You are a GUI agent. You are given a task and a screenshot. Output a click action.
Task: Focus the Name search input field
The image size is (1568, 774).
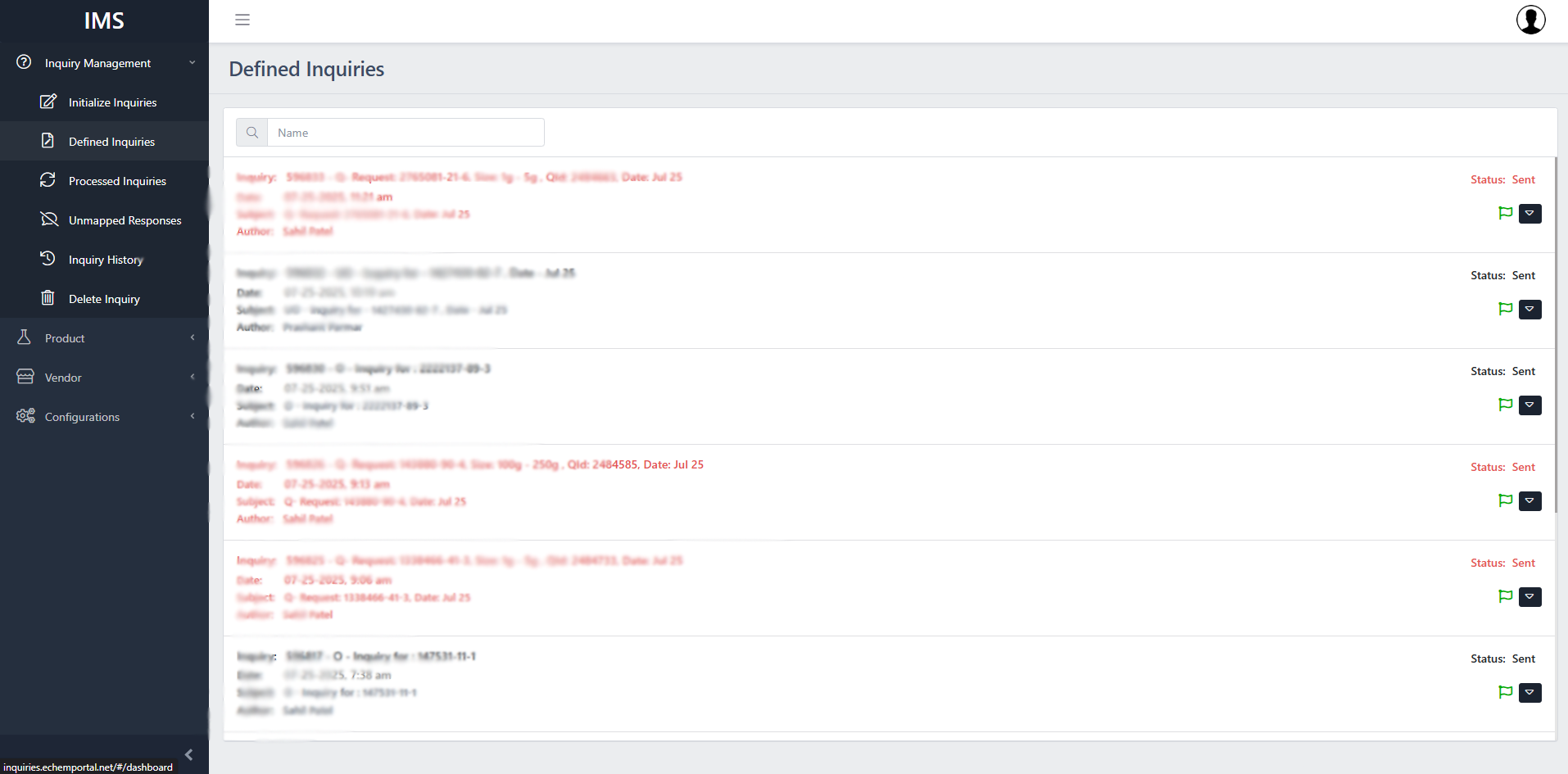(406, 133)
